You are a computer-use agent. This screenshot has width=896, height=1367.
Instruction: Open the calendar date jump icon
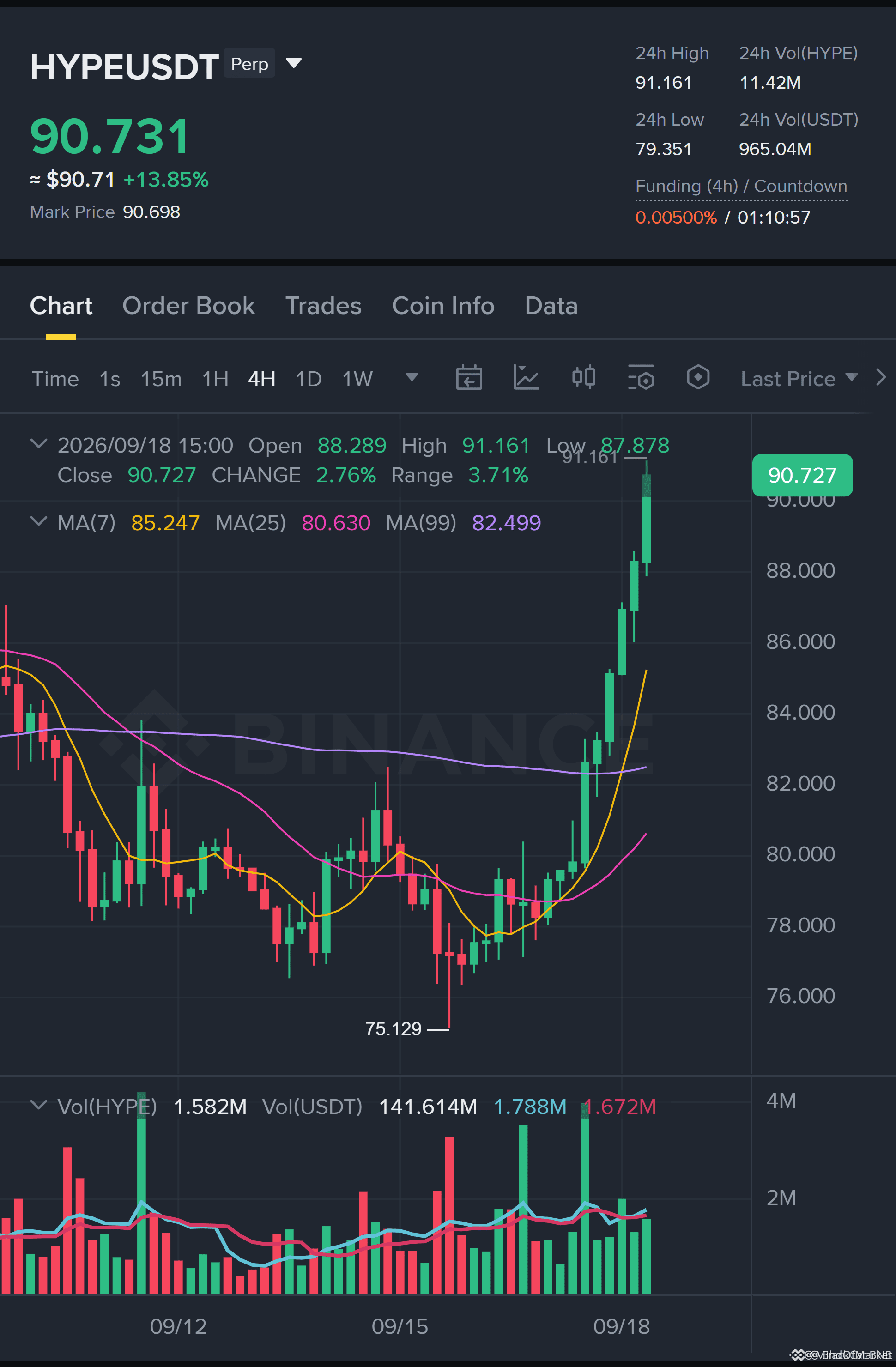point(469,378)
